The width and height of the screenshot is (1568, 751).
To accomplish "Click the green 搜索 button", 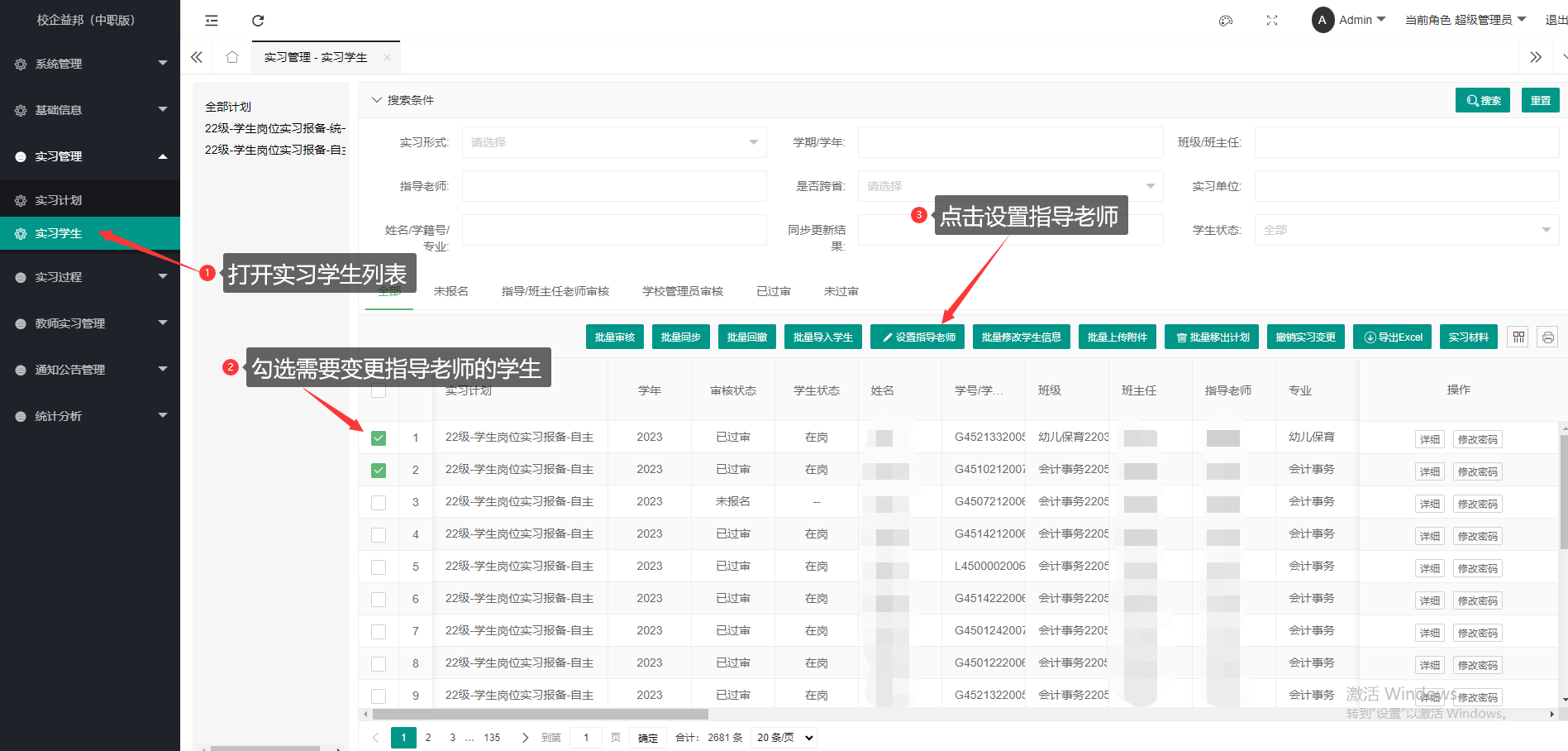I will 1483,100.
